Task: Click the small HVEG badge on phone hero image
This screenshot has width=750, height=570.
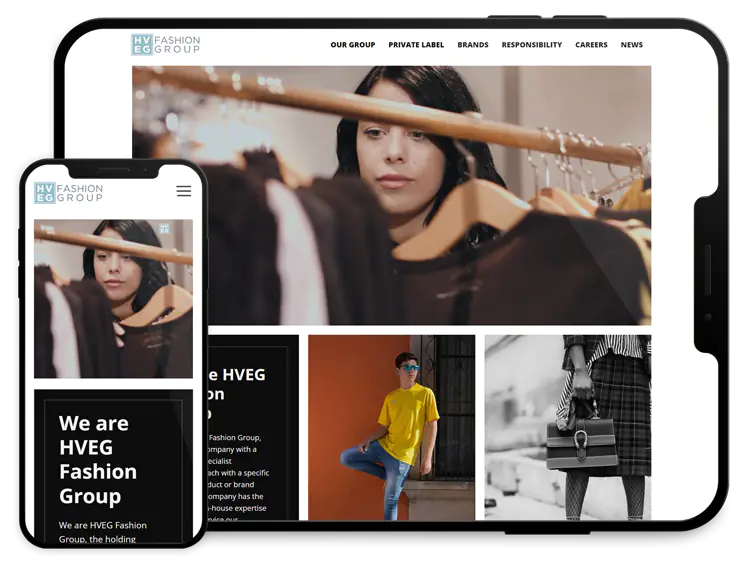Action: click(x=164, y=229)
